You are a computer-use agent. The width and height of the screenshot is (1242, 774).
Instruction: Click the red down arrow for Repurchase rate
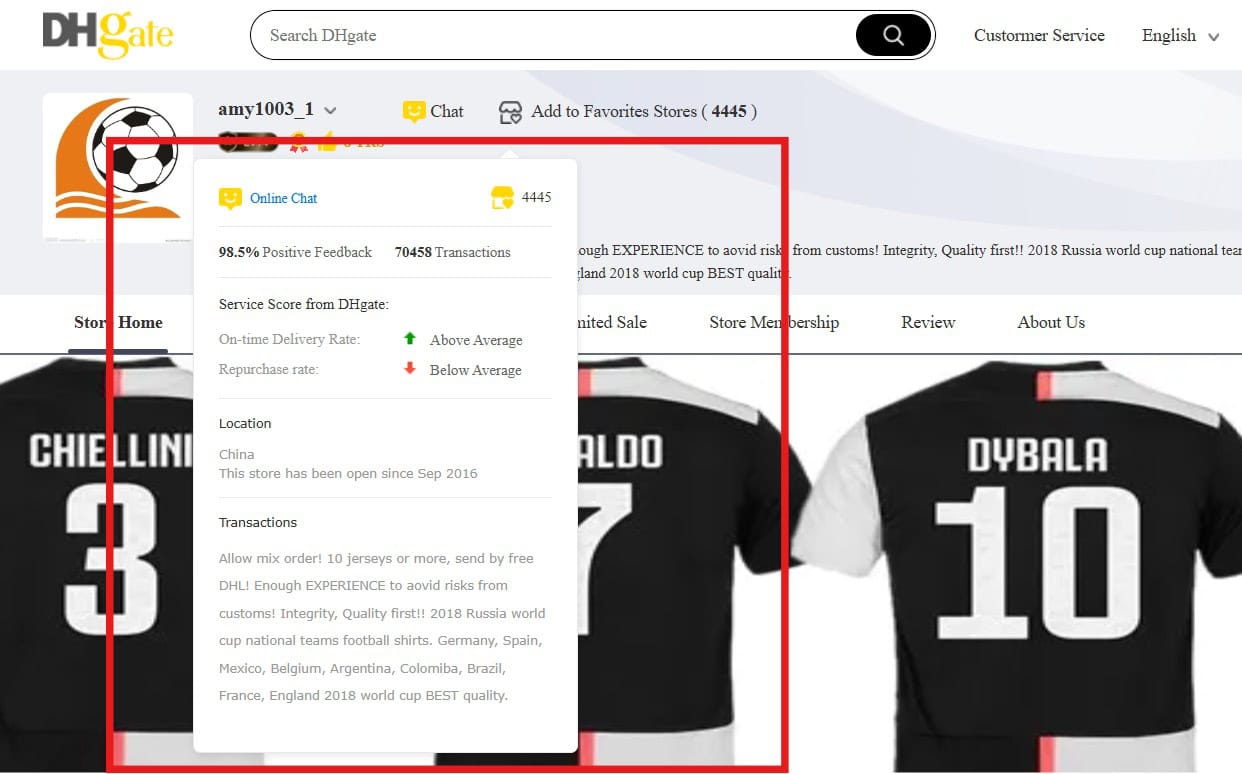click(x=409, y=369)
